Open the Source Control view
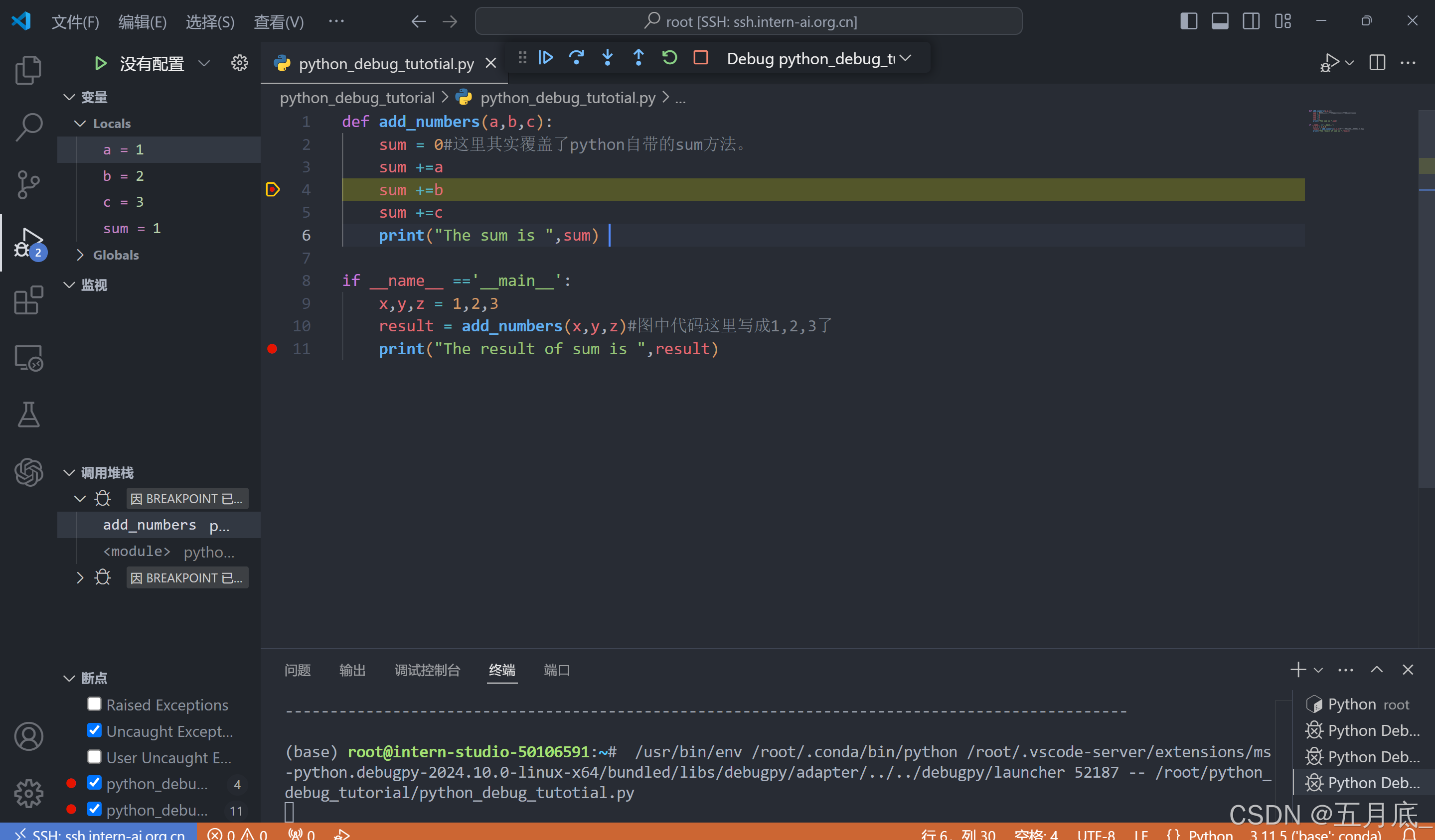This screenshot has height=840, width=1435. pos(28,184)
